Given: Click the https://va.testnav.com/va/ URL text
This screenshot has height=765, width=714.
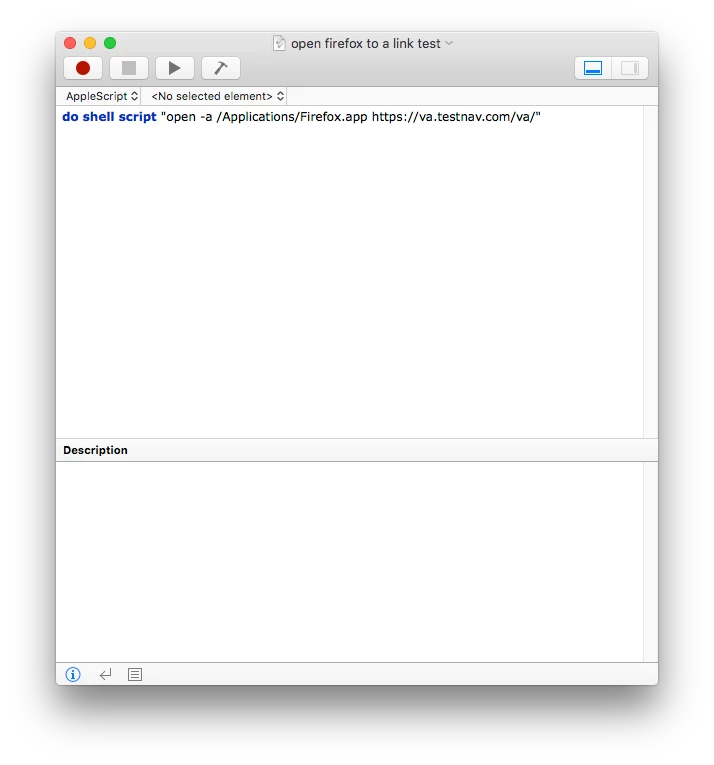Looking at the screenshot, I should (x=454, y=117).
